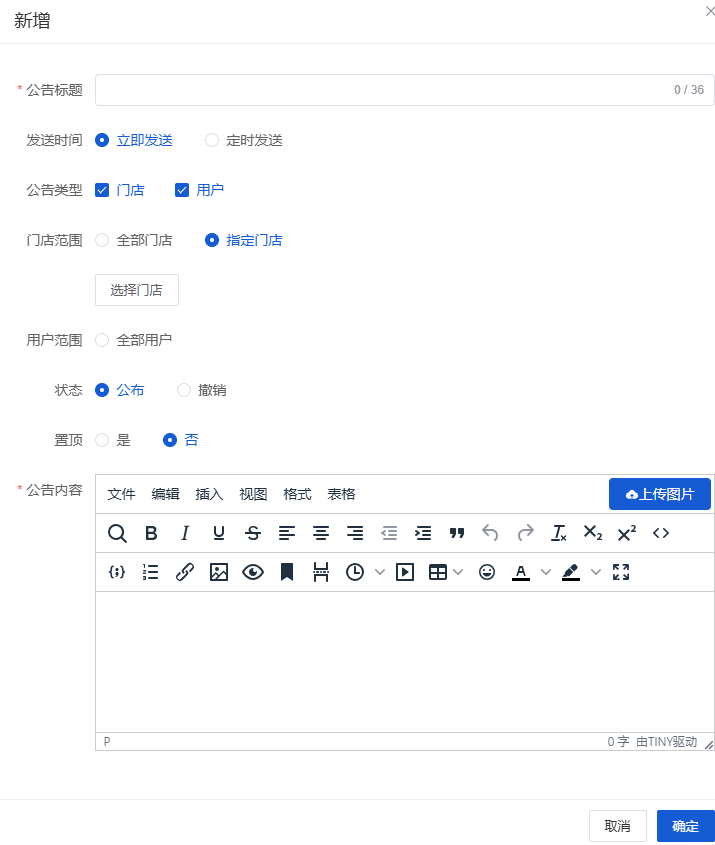This screenshot has width=715, height=845.
Task: Open the source code view
Action: click(661, 533)
